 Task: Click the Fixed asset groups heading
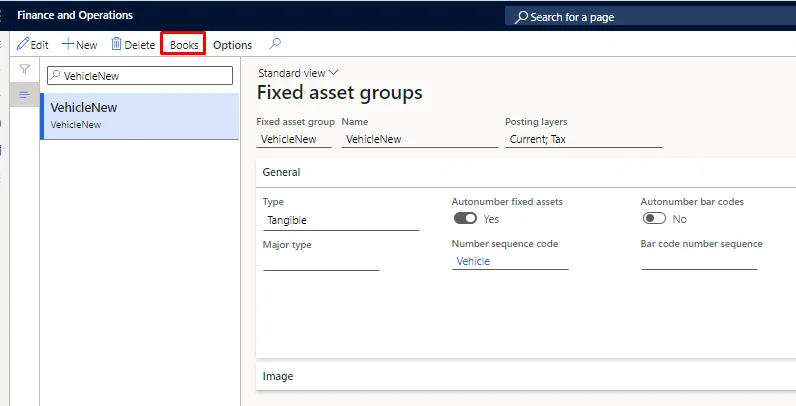point(340,93)
